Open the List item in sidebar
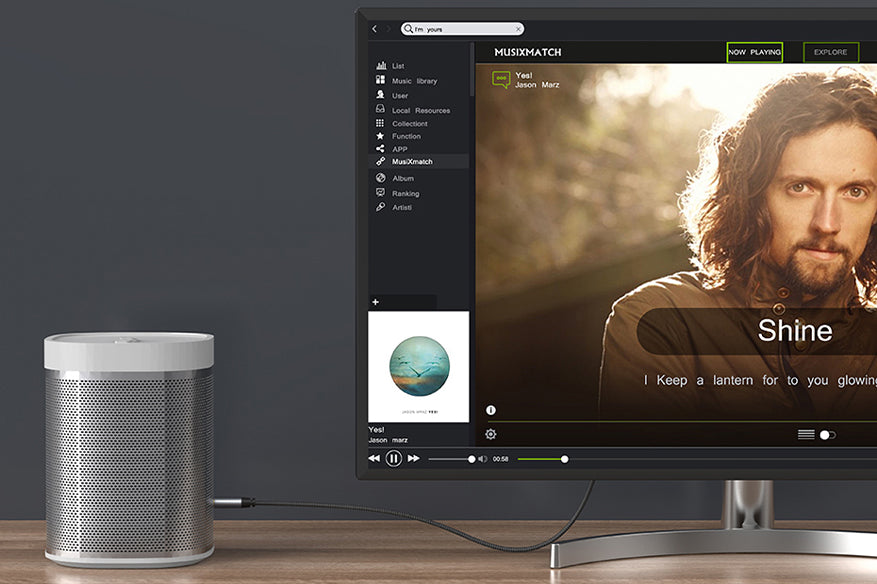Image resolution: width=877 pixels, height=584 pixels. coord(398,66)
